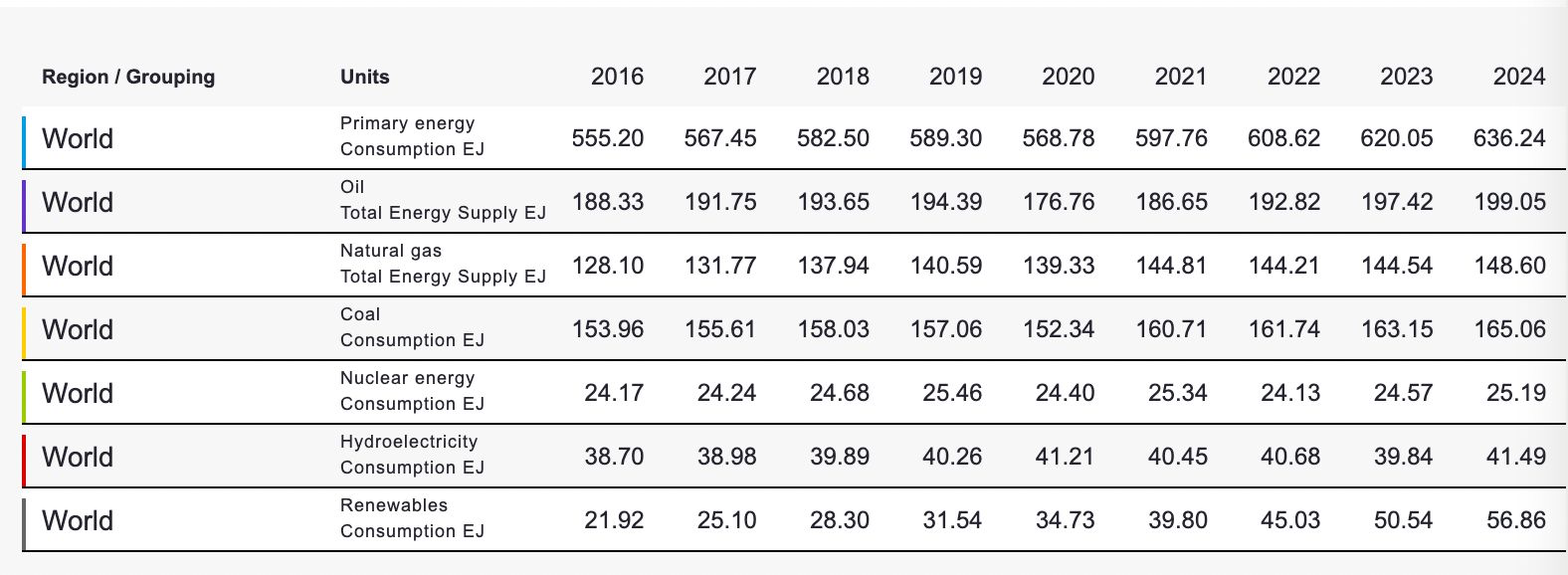
Task: Click the "Units" column header
Action: coord(364,77)
